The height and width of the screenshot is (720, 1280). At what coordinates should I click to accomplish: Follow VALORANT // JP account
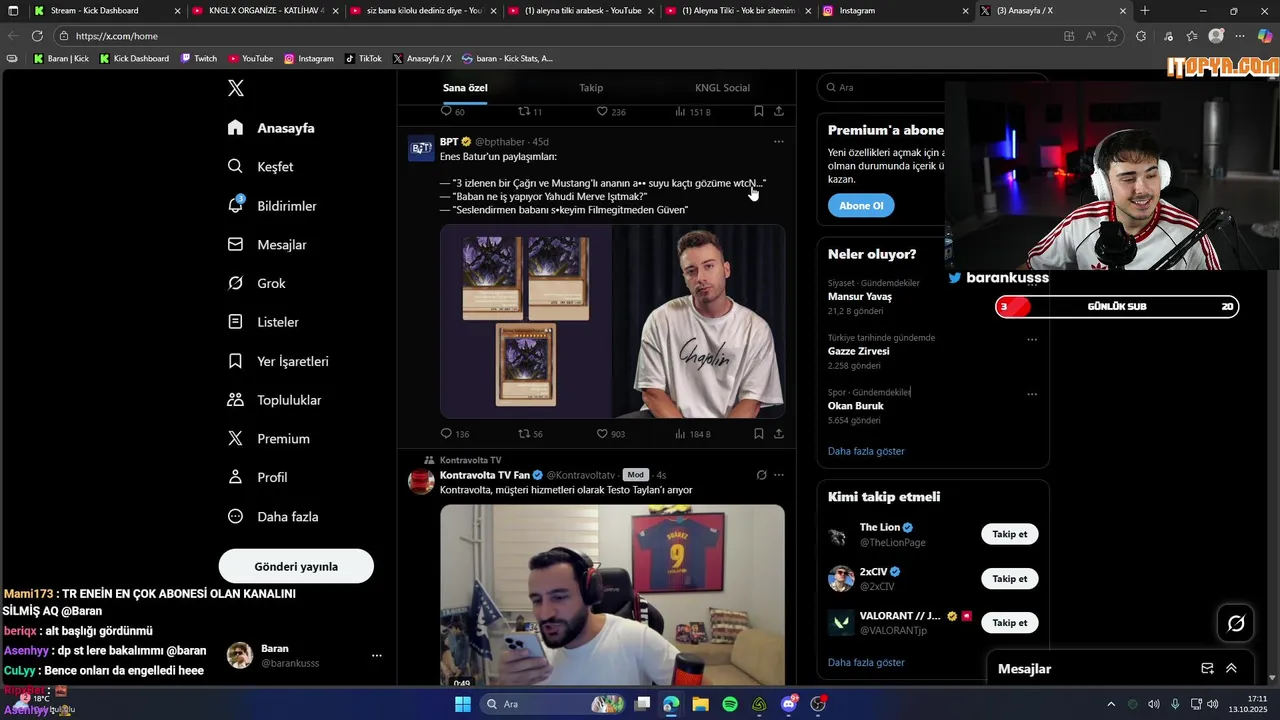click(x=1009, y=622)
